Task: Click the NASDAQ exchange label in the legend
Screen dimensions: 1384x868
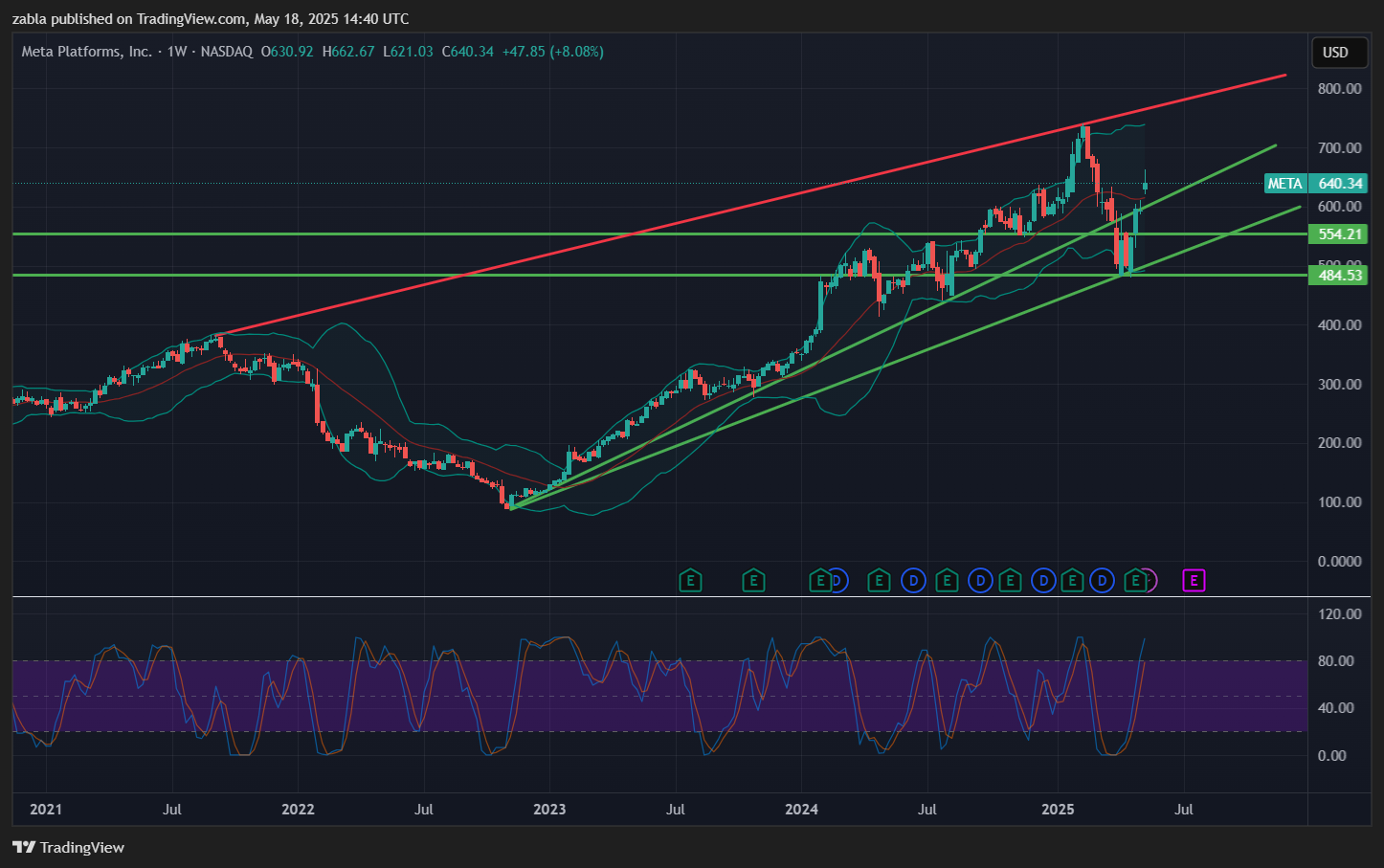Action: pos(227,52)
